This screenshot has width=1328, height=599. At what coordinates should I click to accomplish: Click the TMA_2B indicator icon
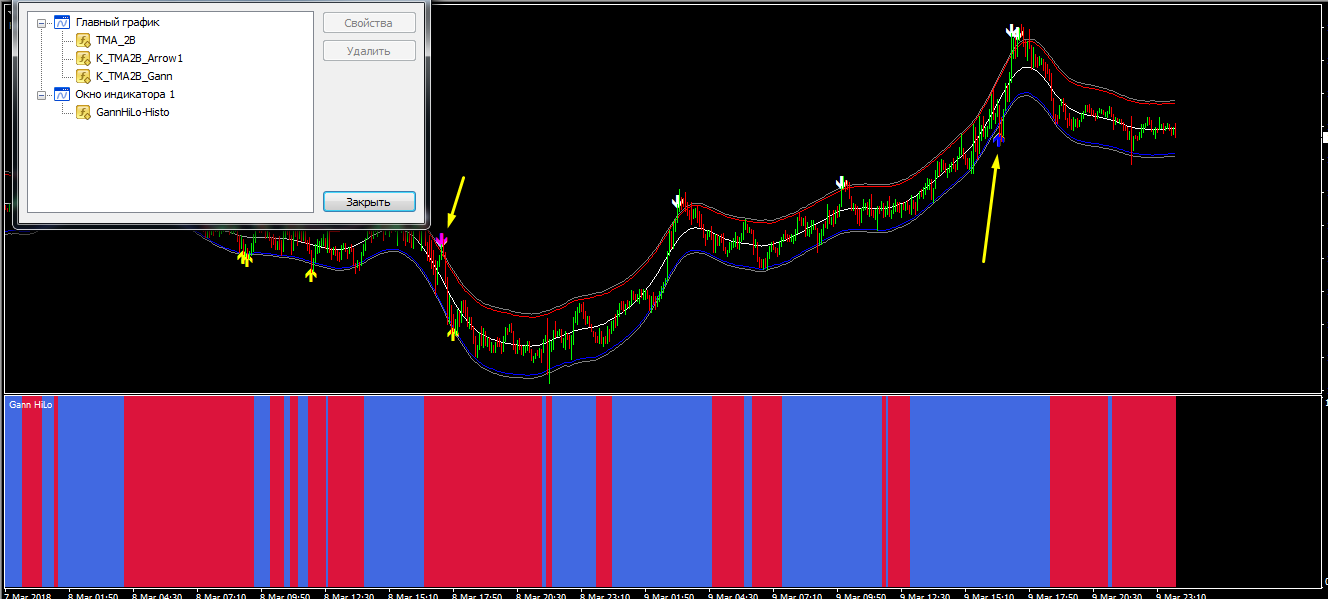(x=83, y=40)
